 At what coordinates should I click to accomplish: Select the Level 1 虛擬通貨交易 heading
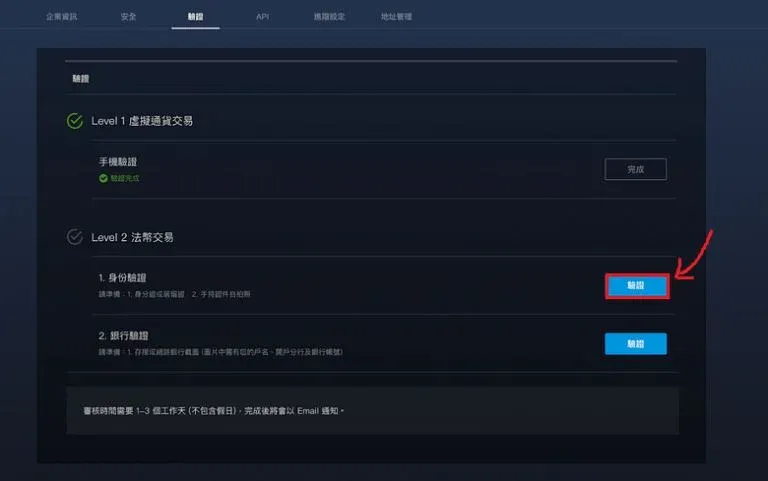pyautogui.click(x=142, y=121)
